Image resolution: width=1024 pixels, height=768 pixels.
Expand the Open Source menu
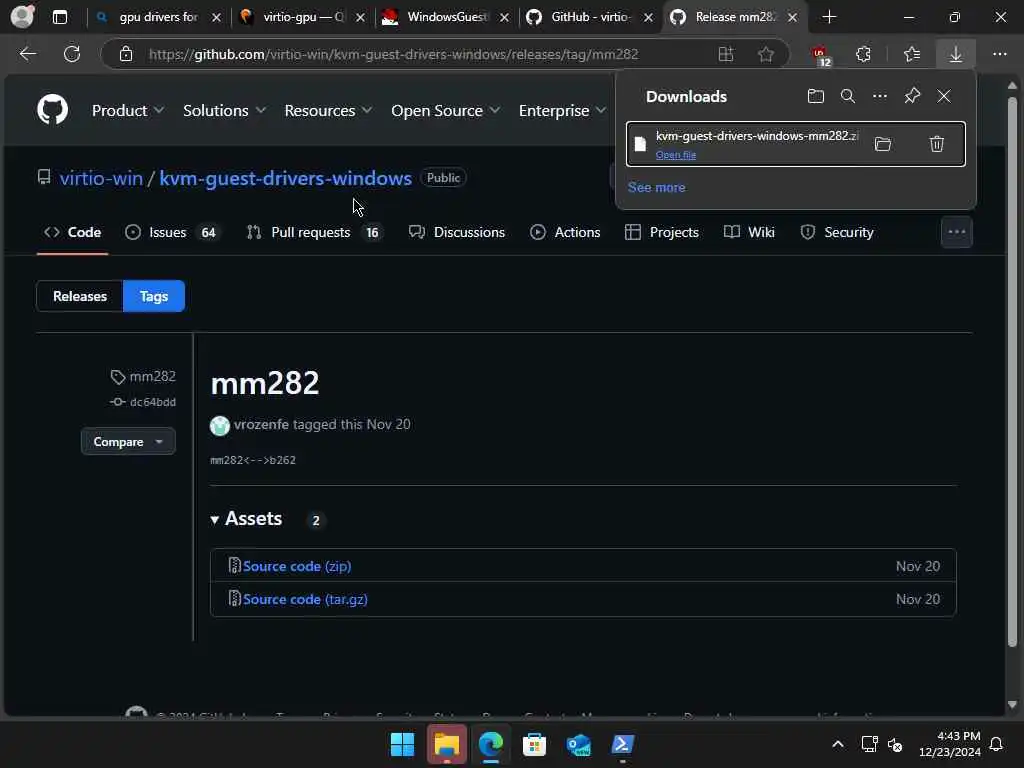(445, 110)
